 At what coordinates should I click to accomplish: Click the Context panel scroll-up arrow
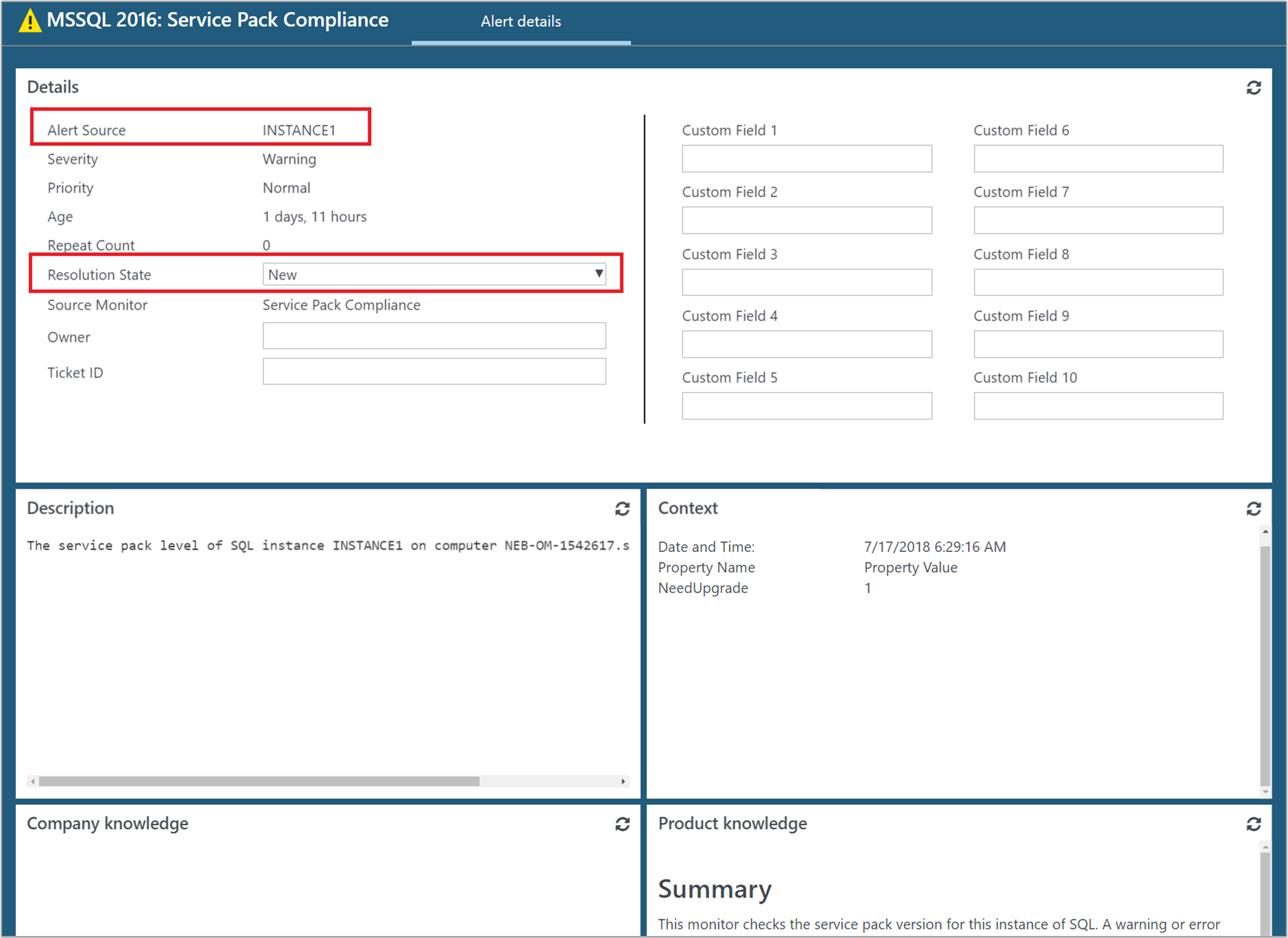click(1264, 531)
